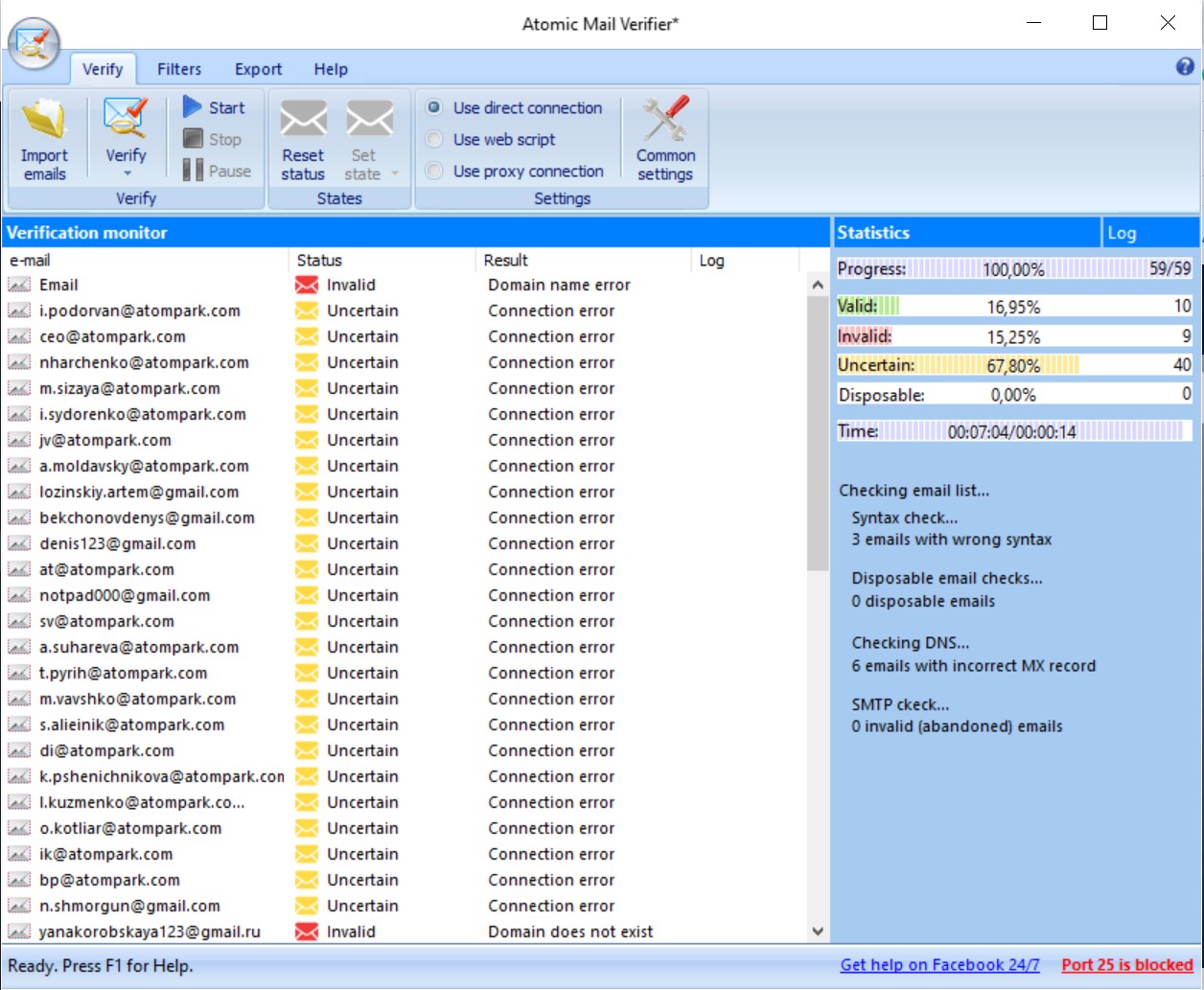Click the yellow status icon for lozinskiy.artem@gmail.com

point(306,492)
